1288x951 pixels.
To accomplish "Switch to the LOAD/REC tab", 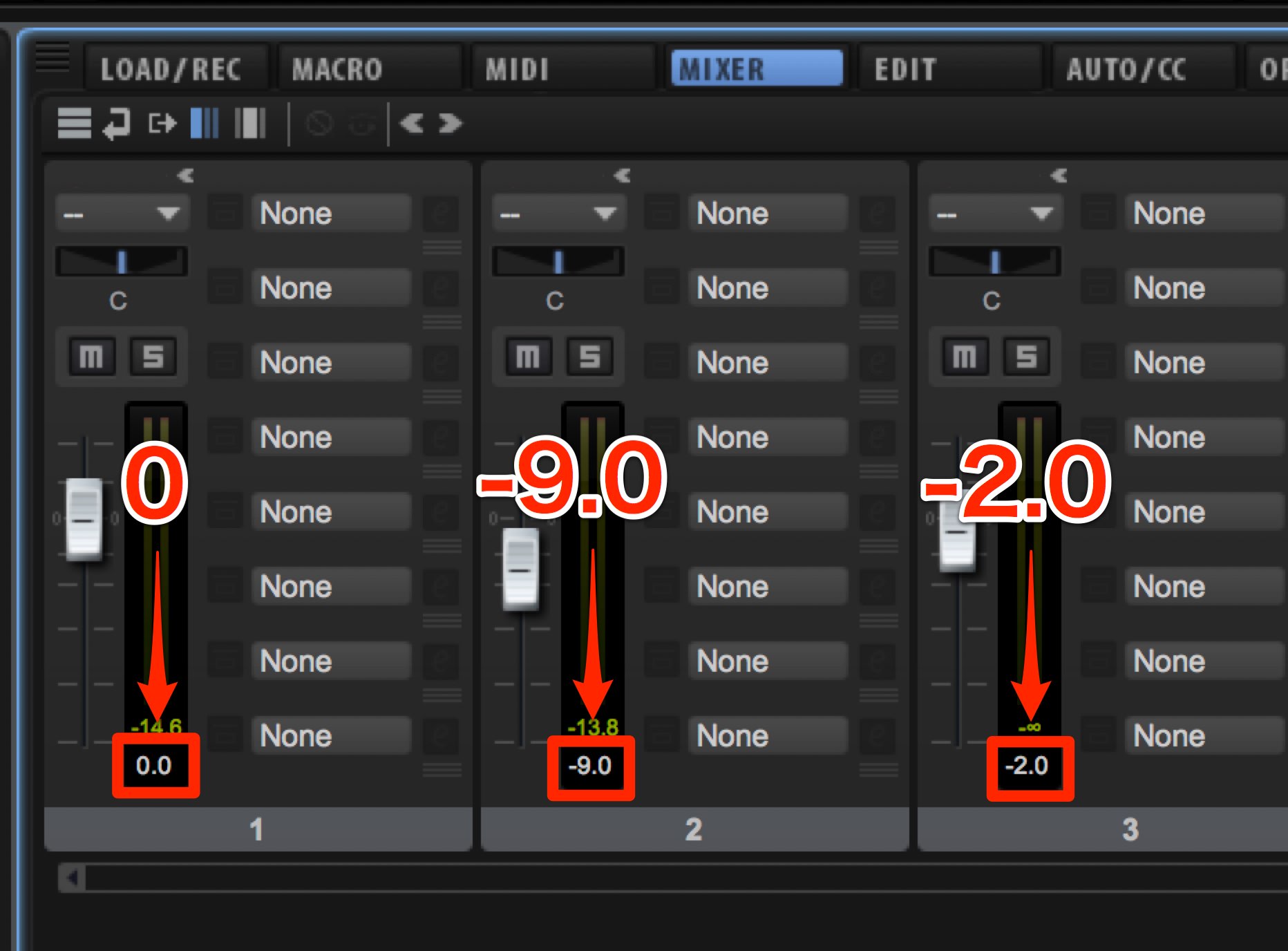I will pyautogui.click(x=176, y=68).
